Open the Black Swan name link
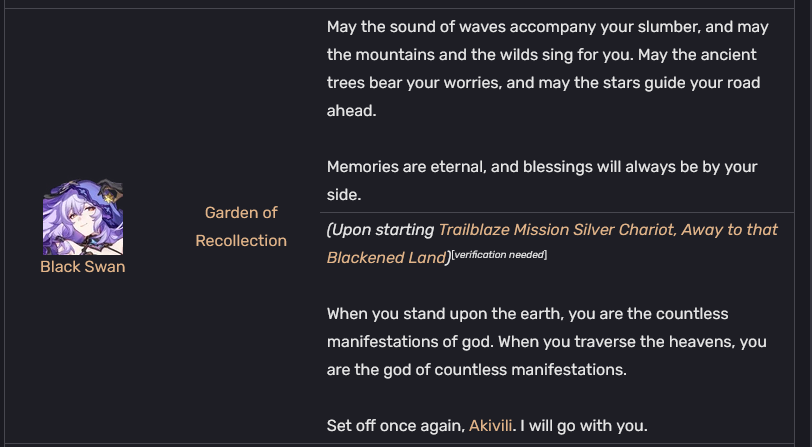812x447 pixels. pos(83,267)
